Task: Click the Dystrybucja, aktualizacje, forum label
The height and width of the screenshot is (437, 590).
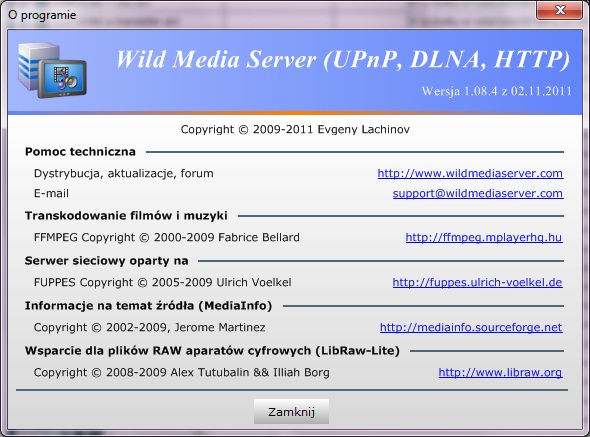Action: coord(123,173)
